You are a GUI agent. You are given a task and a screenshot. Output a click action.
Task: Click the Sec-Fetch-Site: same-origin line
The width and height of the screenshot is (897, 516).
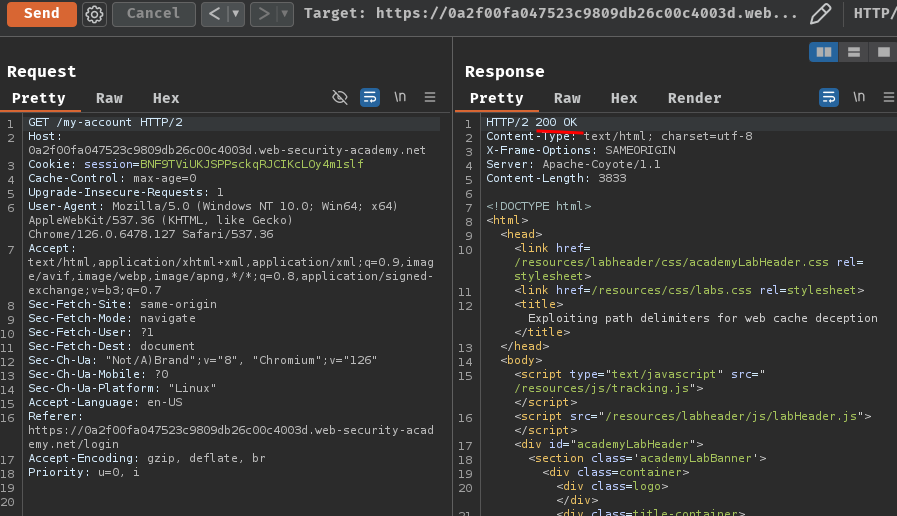click(122, 304)
